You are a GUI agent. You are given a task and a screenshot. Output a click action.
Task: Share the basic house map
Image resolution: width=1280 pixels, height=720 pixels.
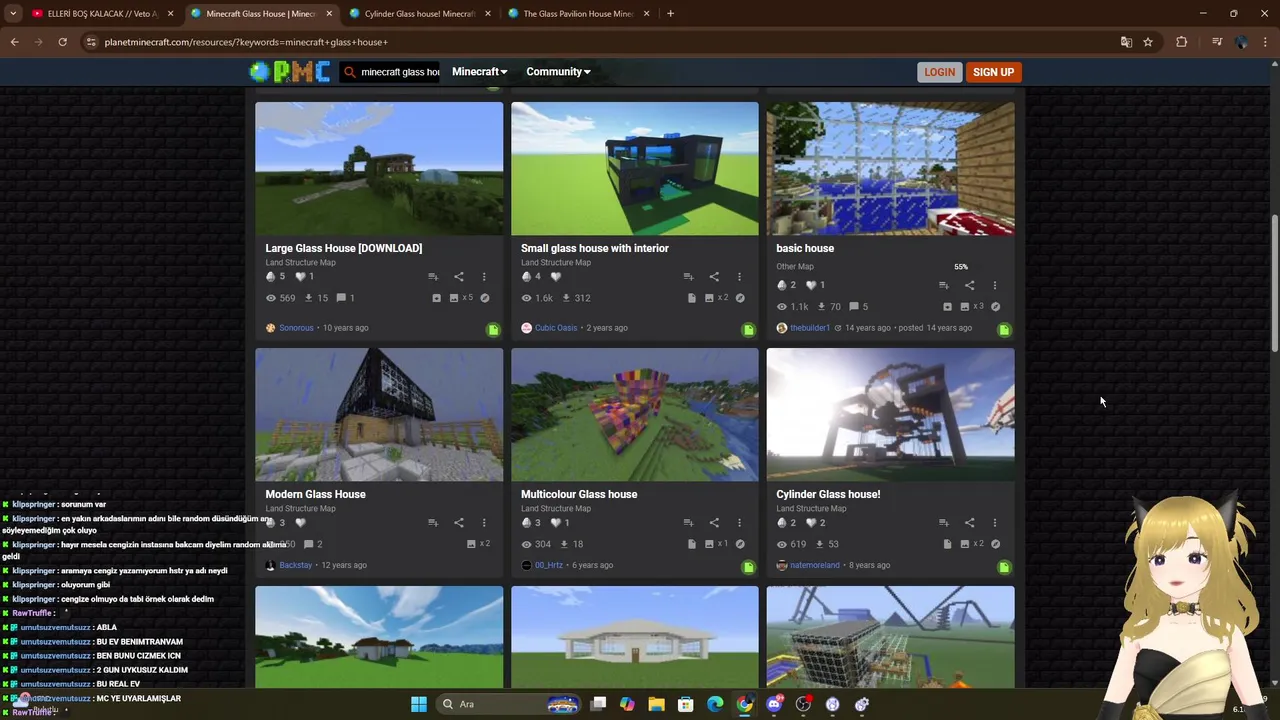969,285
